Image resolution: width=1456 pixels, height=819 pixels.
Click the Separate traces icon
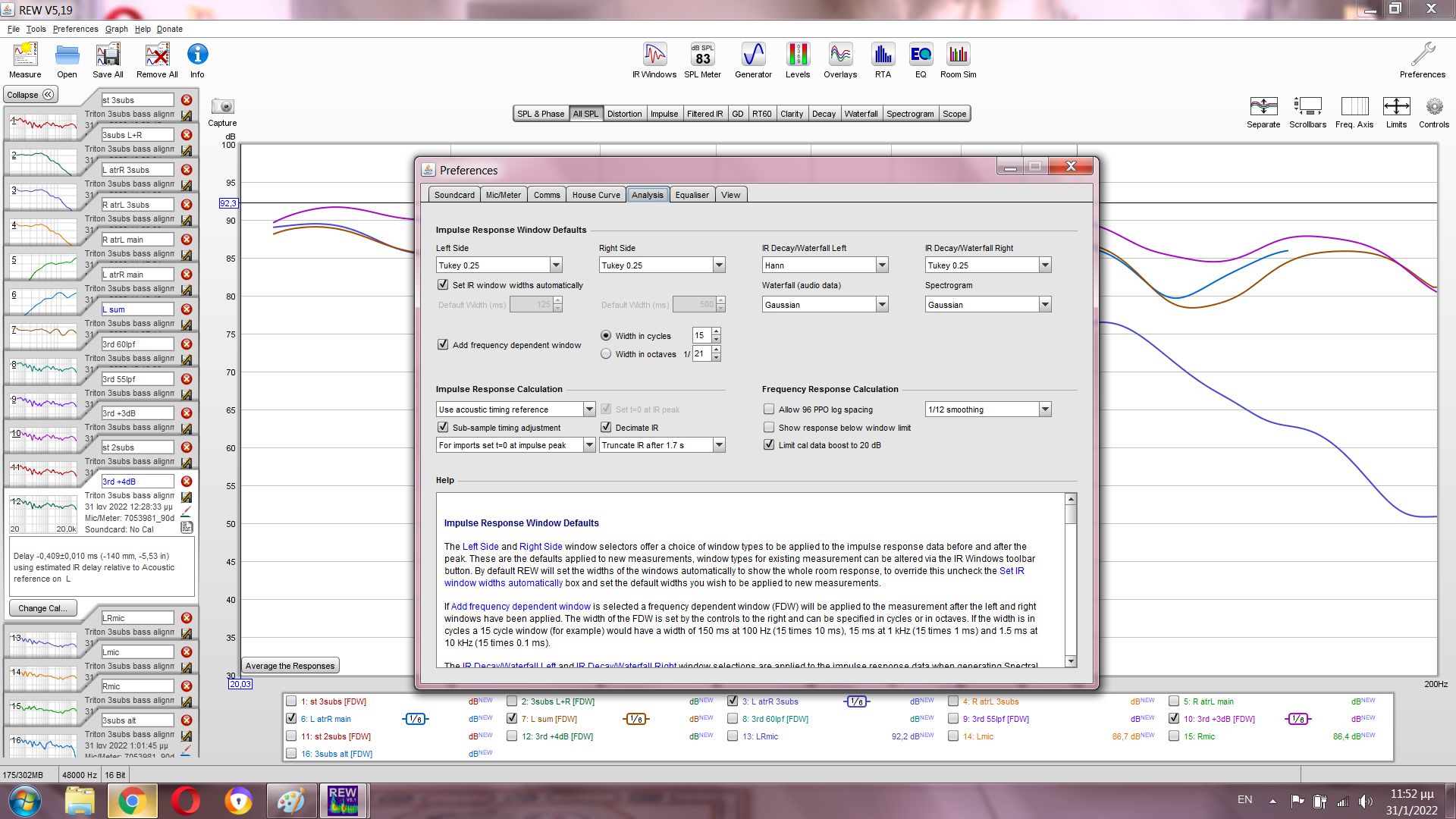point(1263,111)
